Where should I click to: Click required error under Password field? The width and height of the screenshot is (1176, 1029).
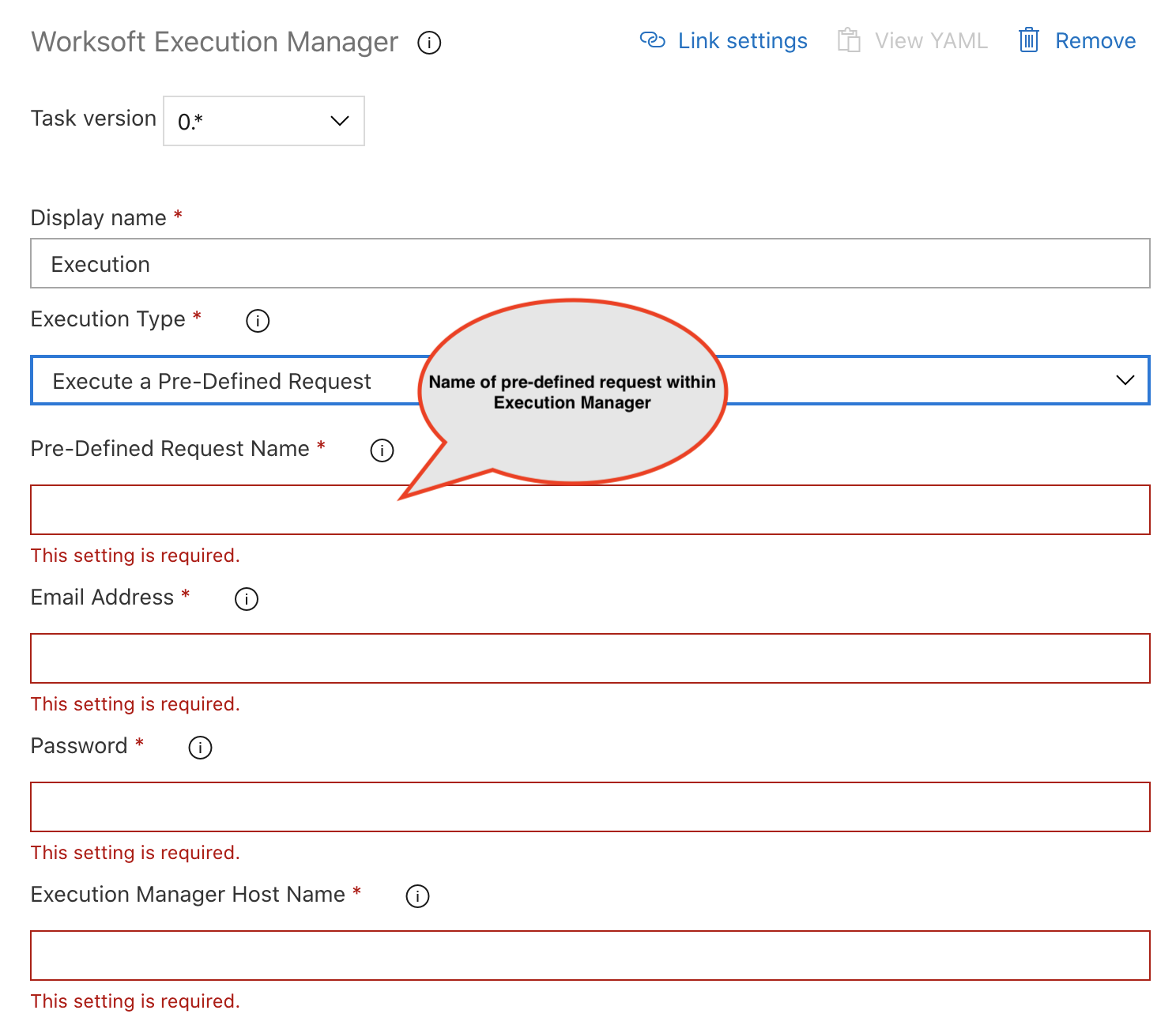(135, 853)
